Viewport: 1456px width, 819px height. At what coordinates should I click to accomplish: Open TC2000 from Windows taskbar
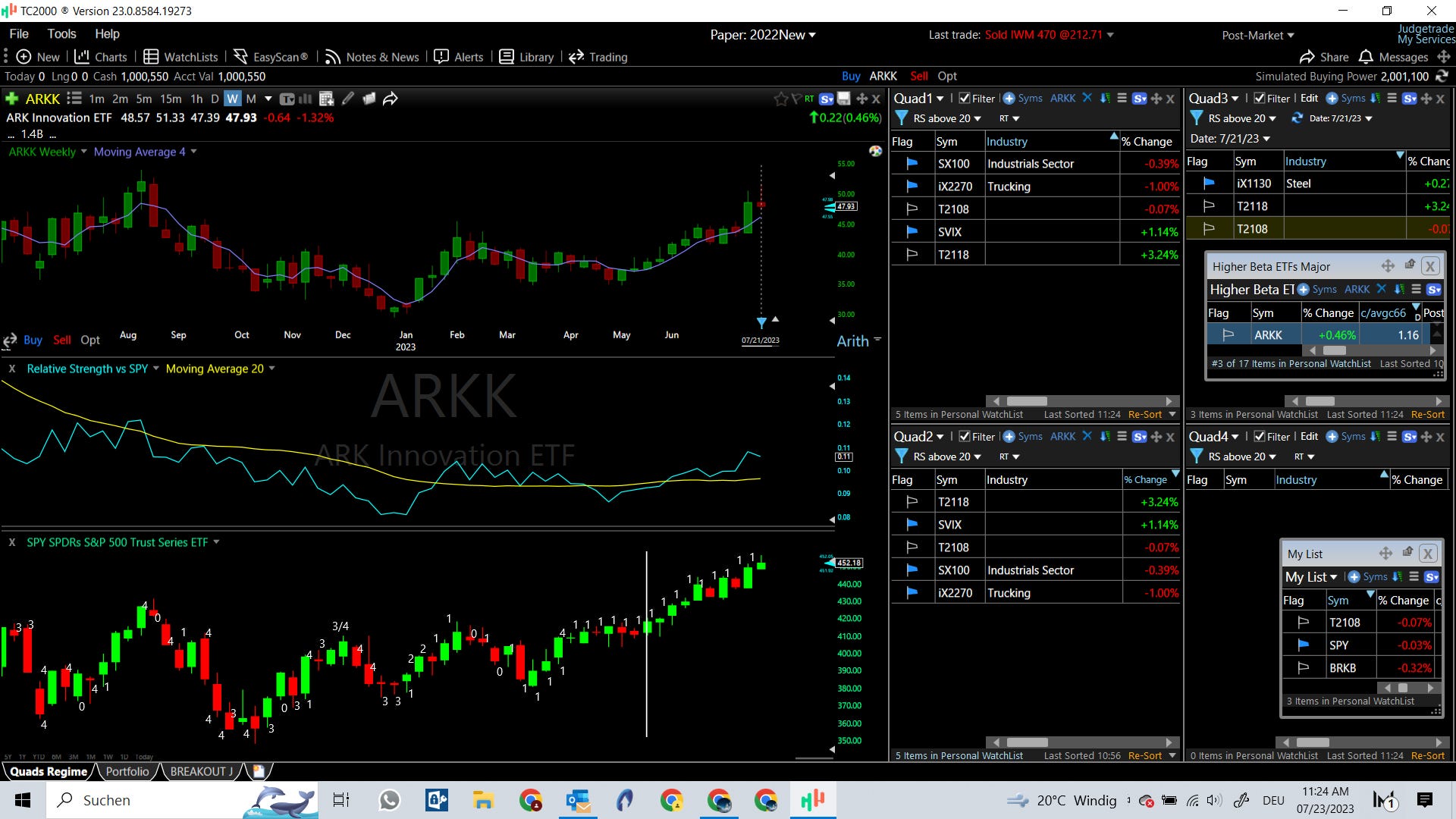pyautogui.click(x=813, y=799)
